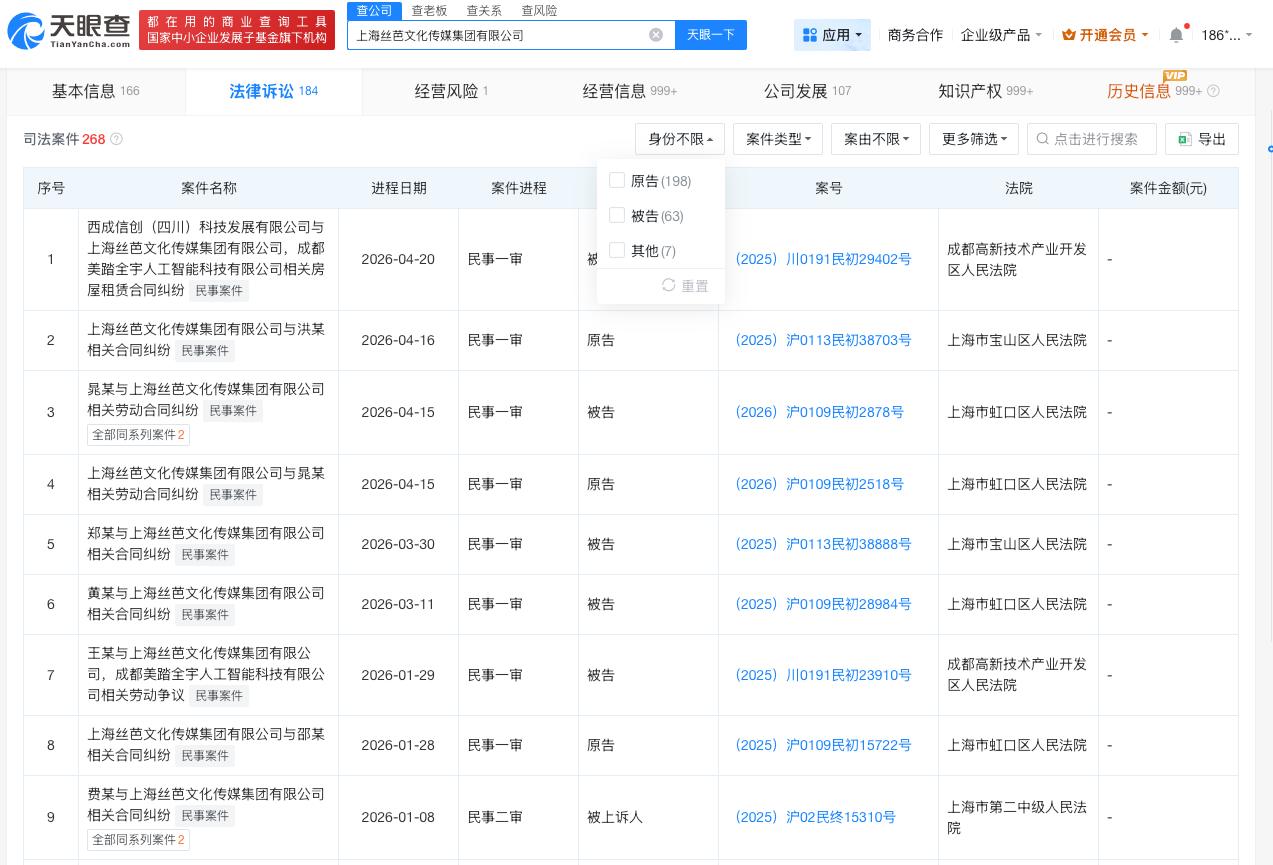Open the 案件类型 dropdown
The width and height of the screenshot is (1273, 865).
[778, 139]
